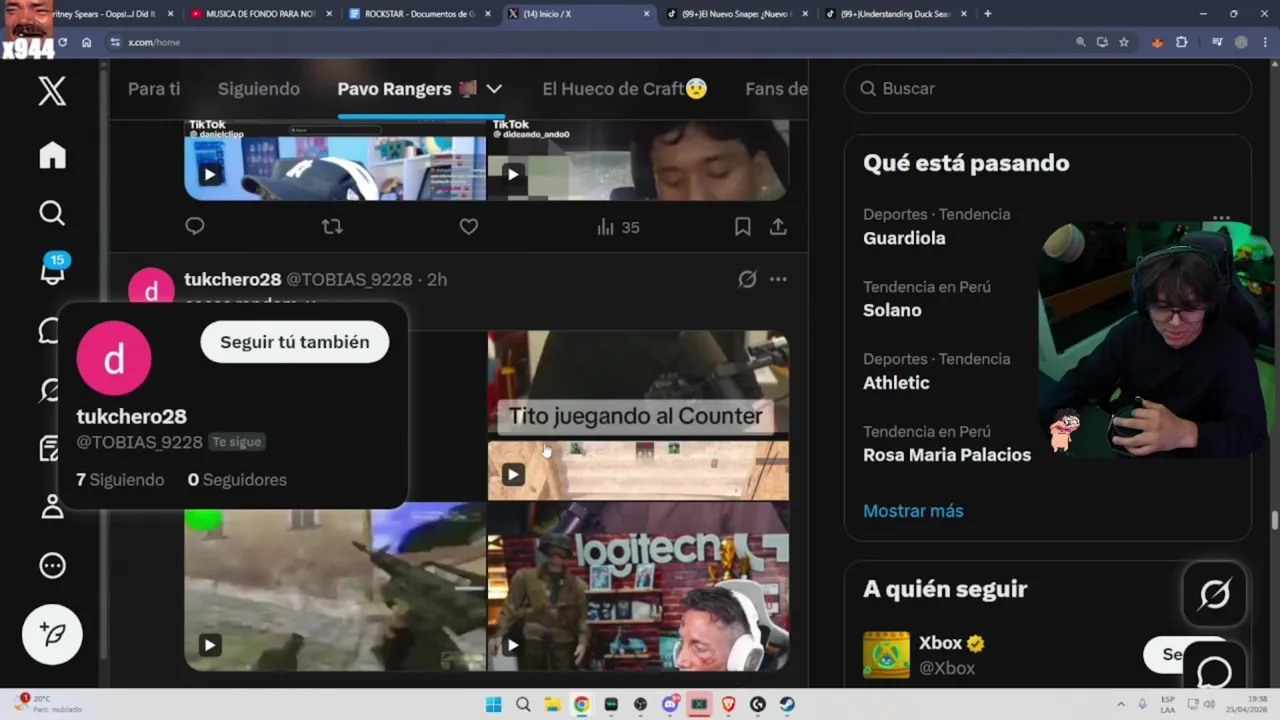
Task: View analytics showing 35 views
Action: click(x=618, y=227)
